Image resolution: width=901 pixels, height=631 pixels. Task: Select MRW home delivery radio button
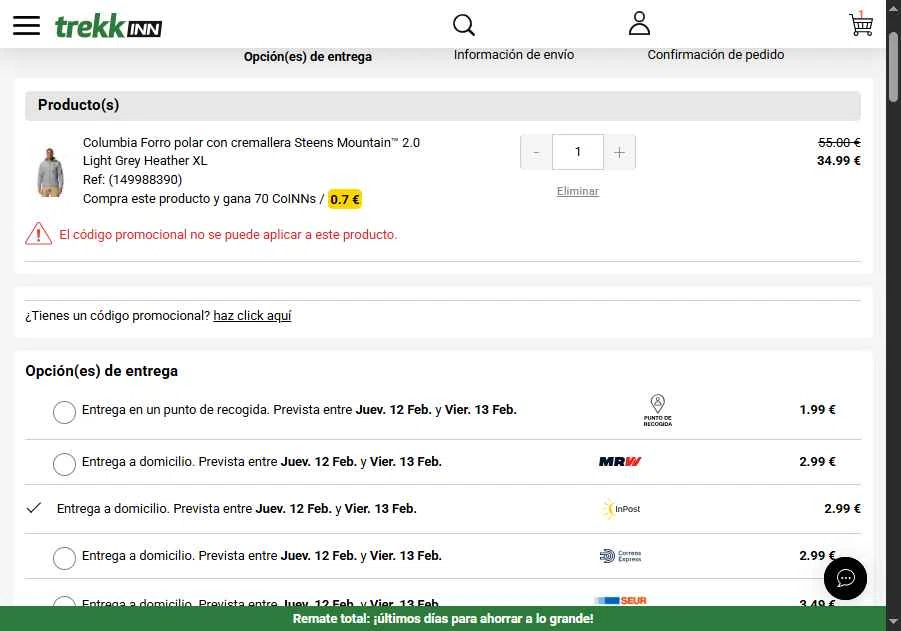coord(64,464)
